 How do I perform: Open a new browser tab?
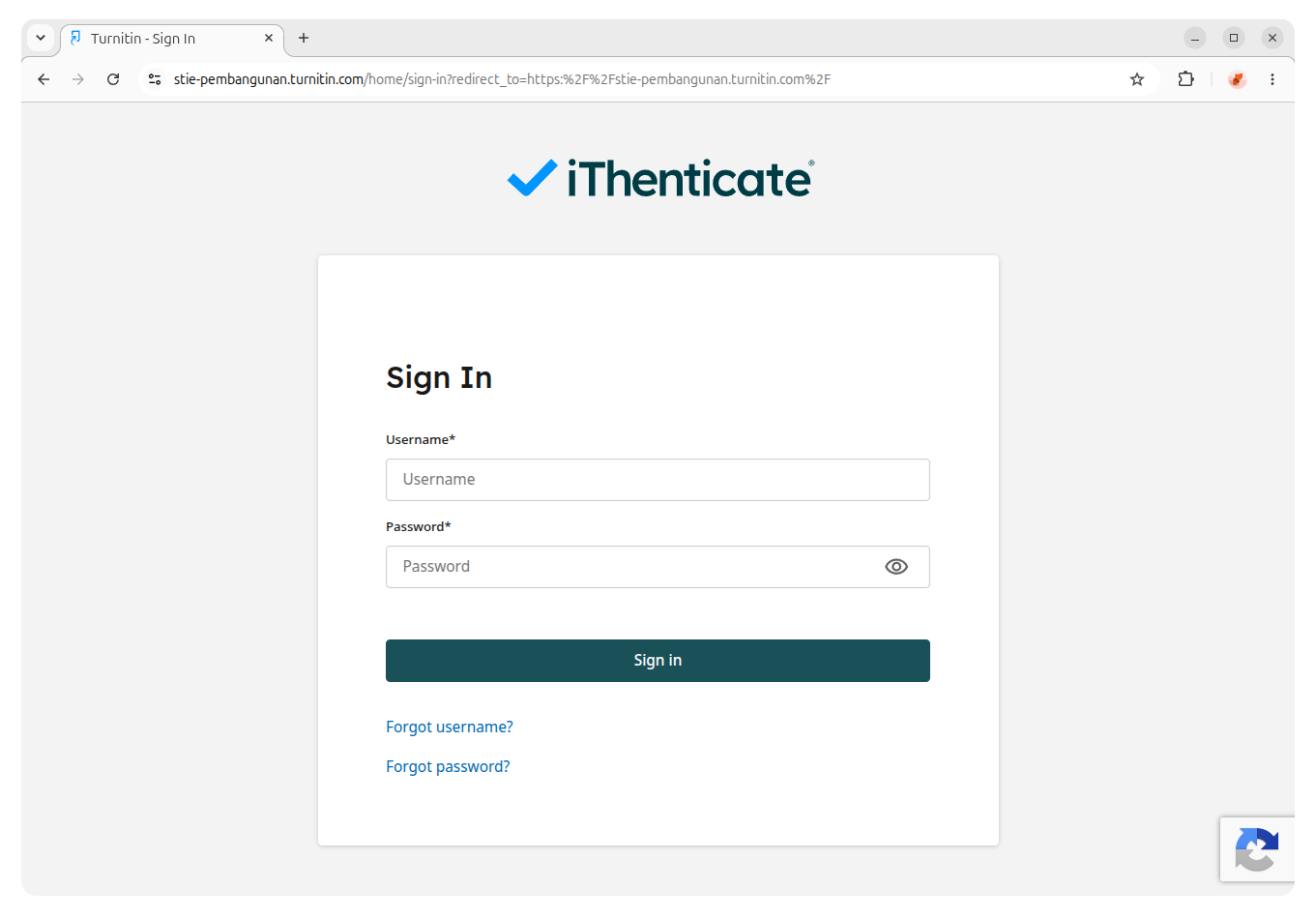coord(304,38)
